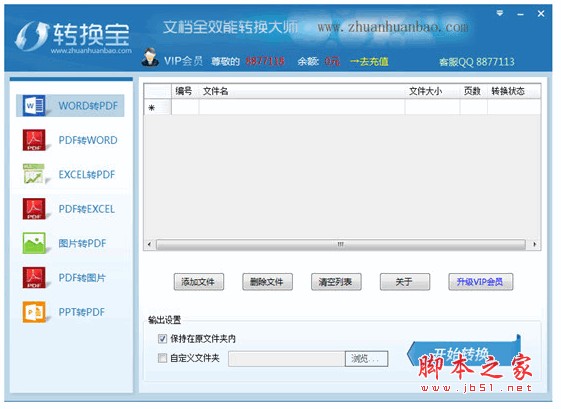Click the orange PowerPoint icon for PPT转PDF
Screen dimensions: 561x409
coord(34,312)
